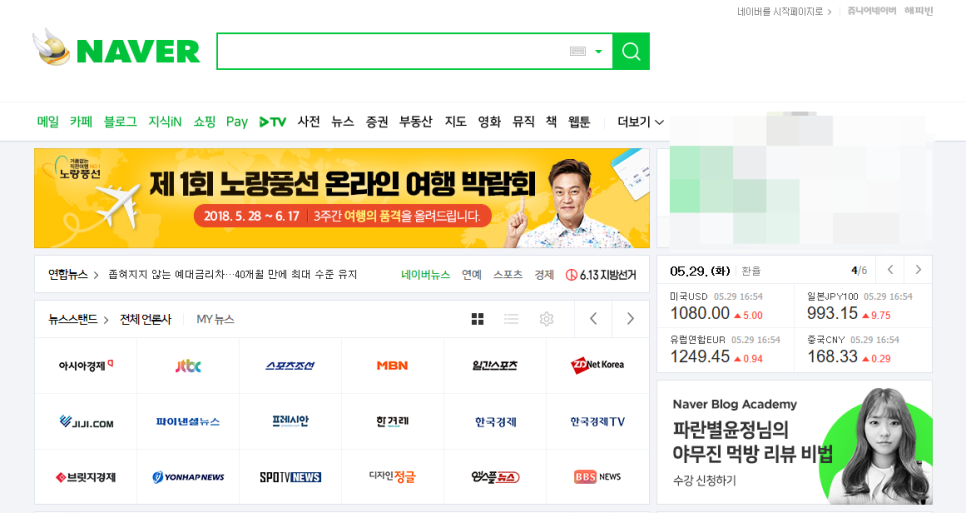Open 한국경제 press logo
Image resolution: width=966 pixels, height=513 pixels.
point(495,422)
